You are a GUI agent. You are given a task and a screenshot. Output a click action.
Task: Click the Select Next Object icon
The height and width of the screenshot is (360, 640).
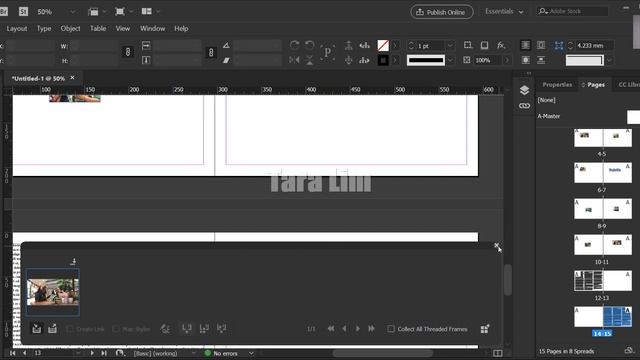point(364,60)
